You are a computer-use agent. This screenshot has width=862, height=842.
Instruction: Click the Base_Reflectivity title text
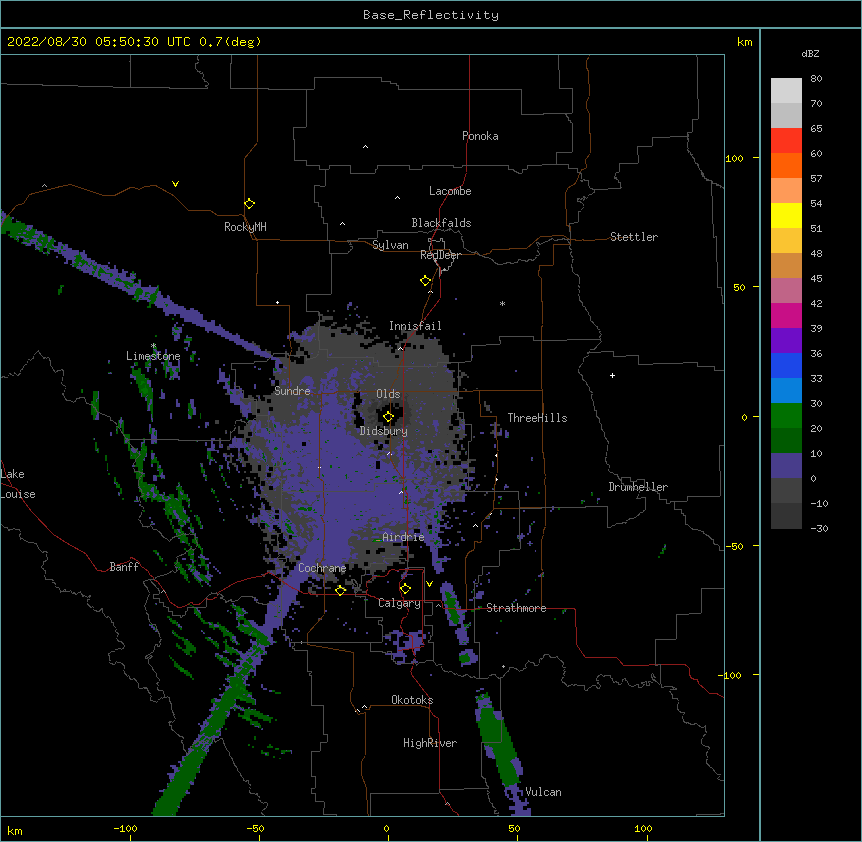pos(430,15)
